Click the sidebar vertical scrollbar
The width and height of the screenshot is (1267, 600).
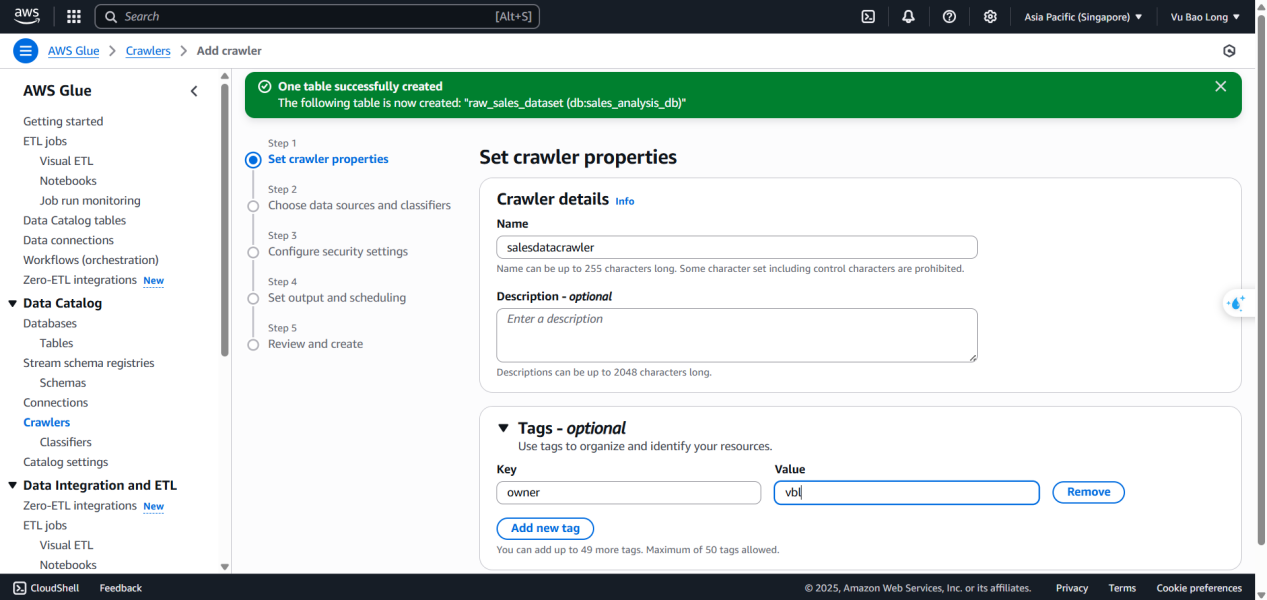click(x=224, y=220)
